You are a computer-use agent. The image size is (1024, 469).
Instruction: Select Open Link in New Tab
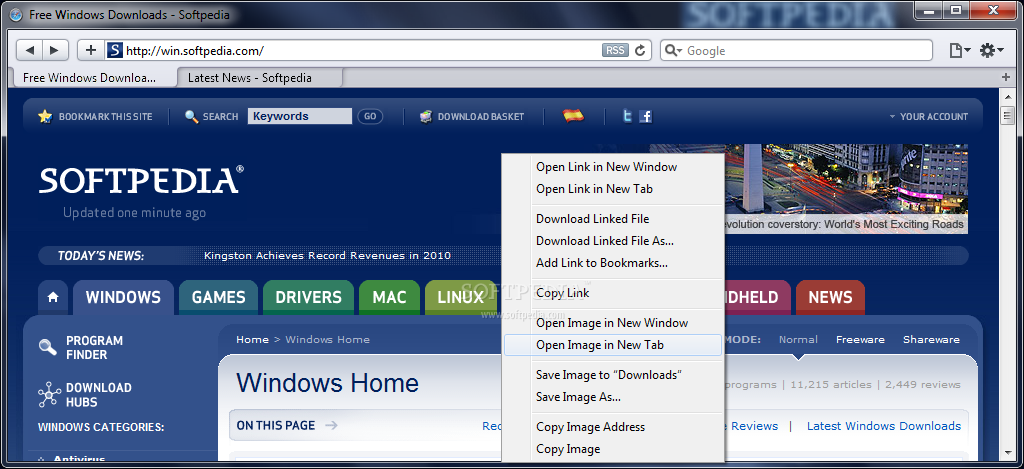click(x=613, y=189)
